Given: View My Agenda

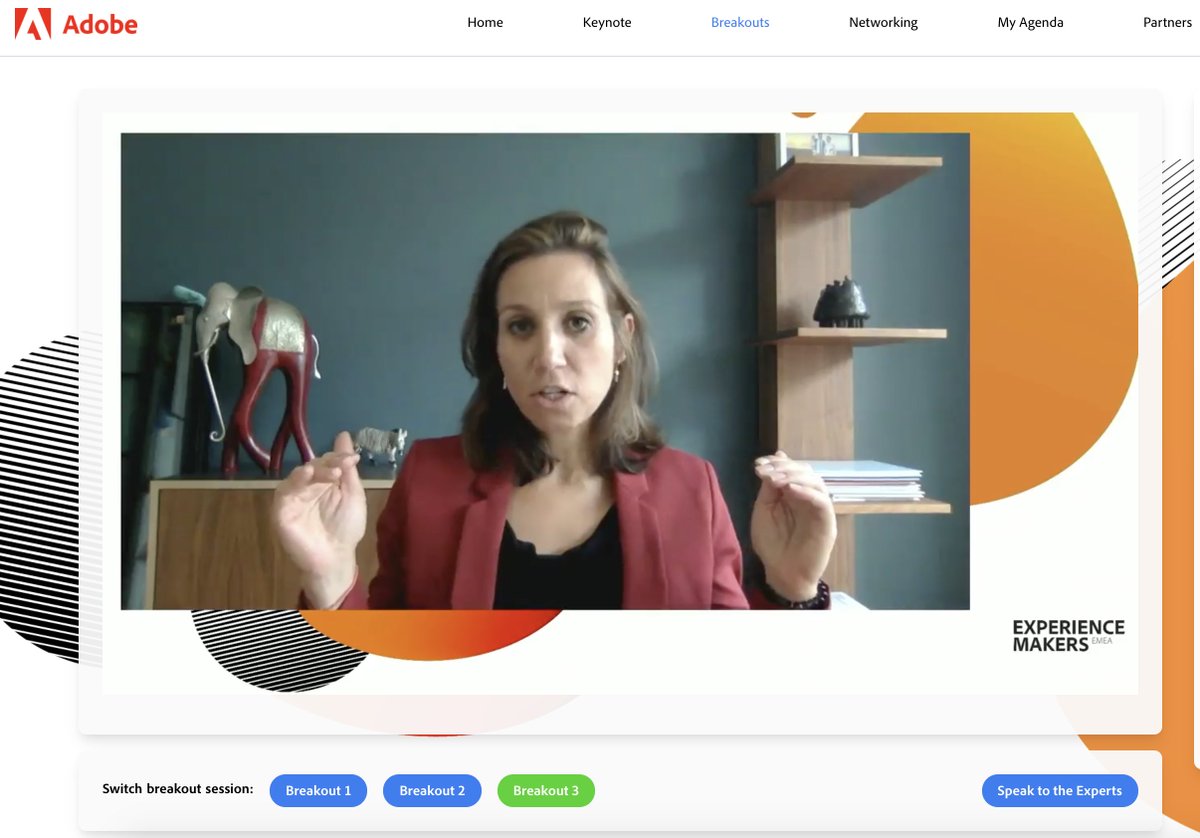Looking at the screenshot, I should (x=1030, y=22).
